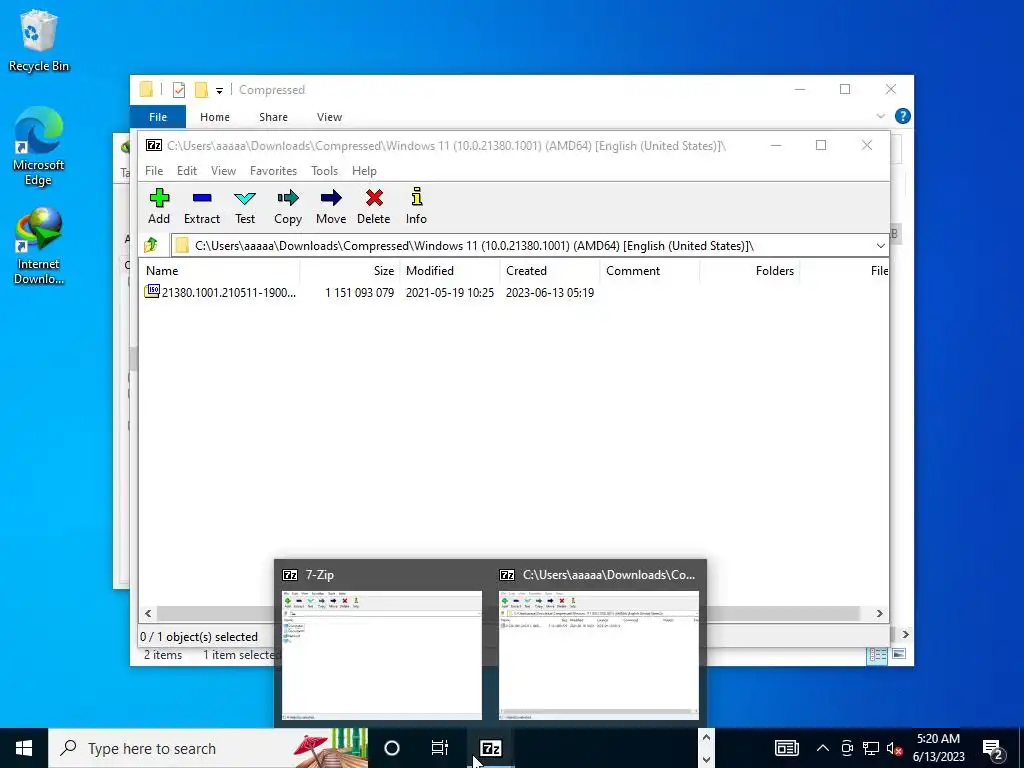Click created date 2023-06-13 05:19
Image resolution: width=1024 pixels, height=768 pixels.
pos(550,293)
